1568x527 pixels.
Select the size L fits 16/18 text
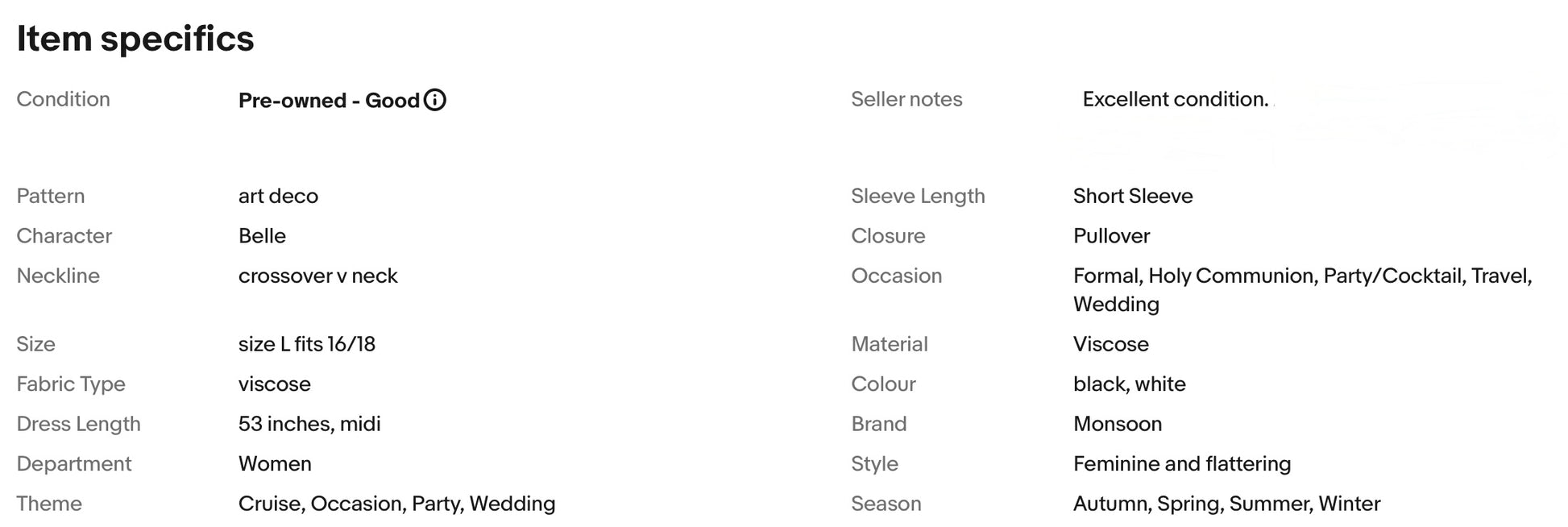(306, 344)
